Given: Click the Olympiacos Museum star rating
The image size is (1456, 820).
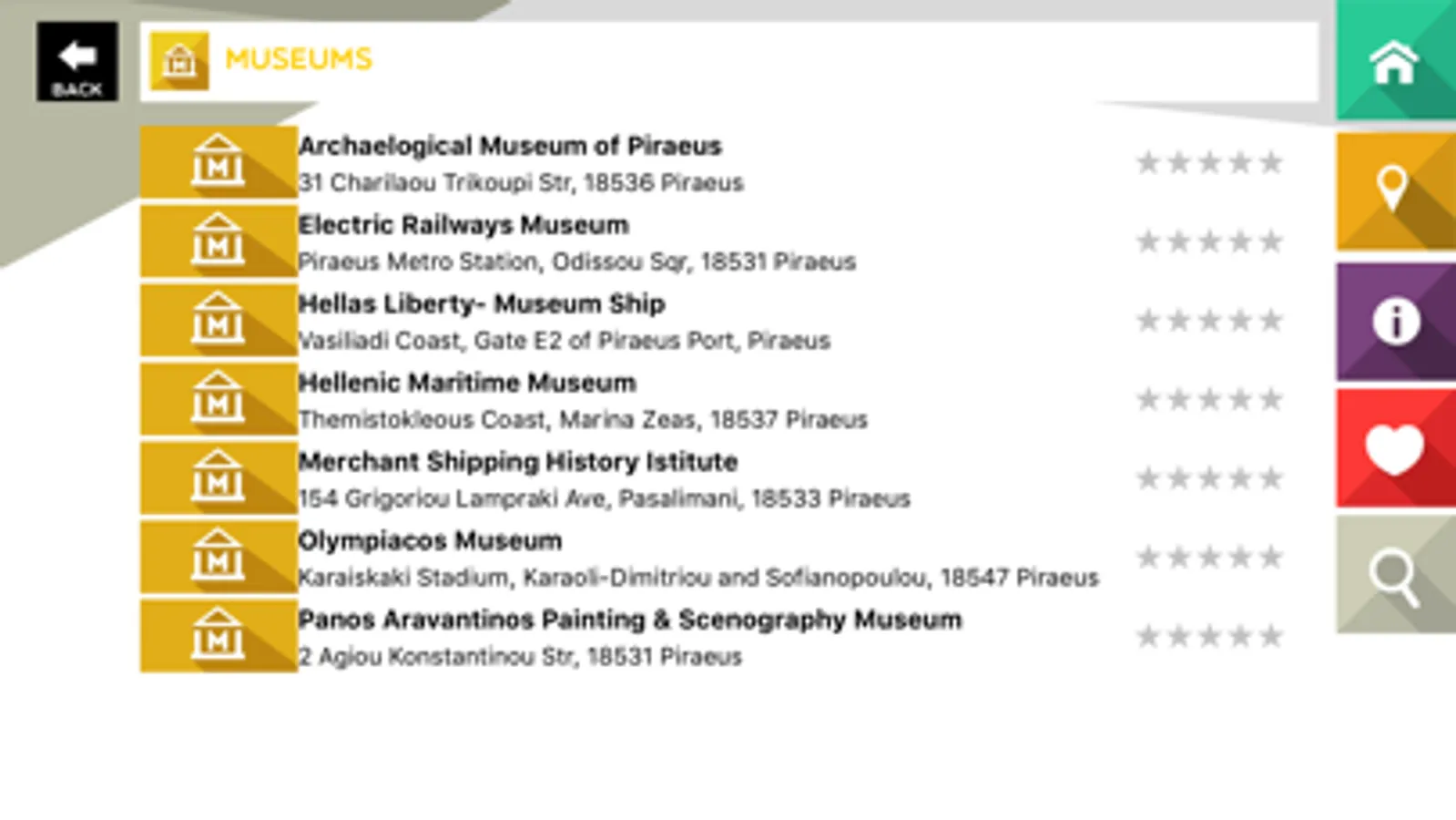Looking at the screenshot, I should pos(1209,557).
